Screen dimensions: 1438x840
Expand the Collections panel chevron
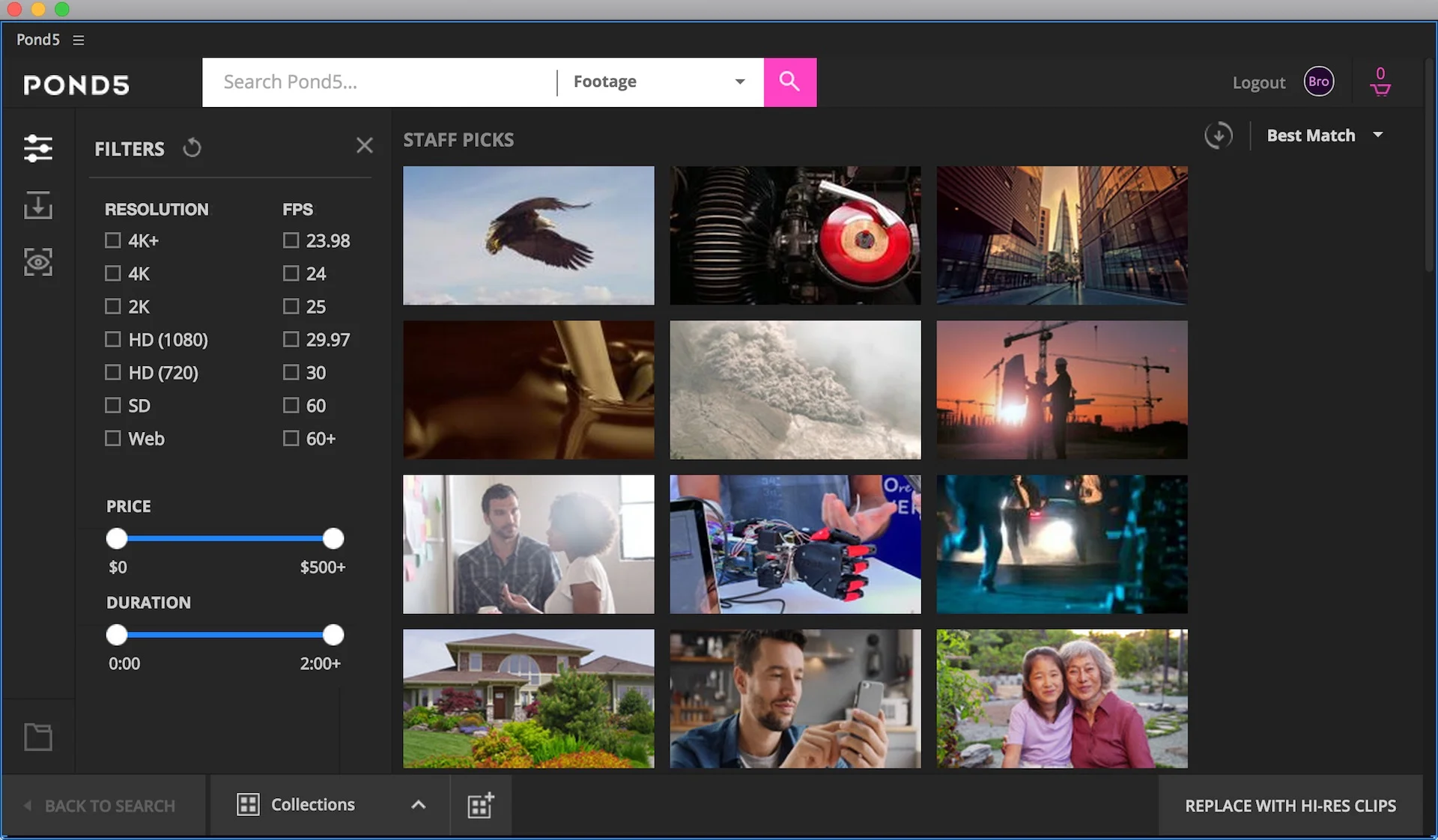[x=418, y=805]
